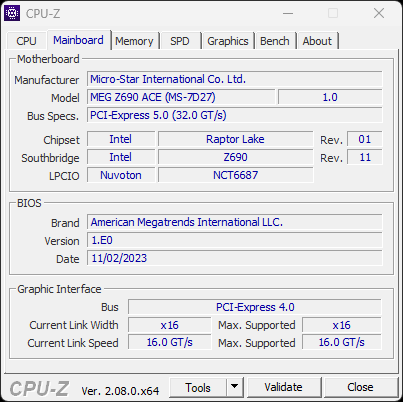Viewport: 403px width, 402px height.
Task: Click the BIOS Version field 1.E0
Action: point(235,240)
